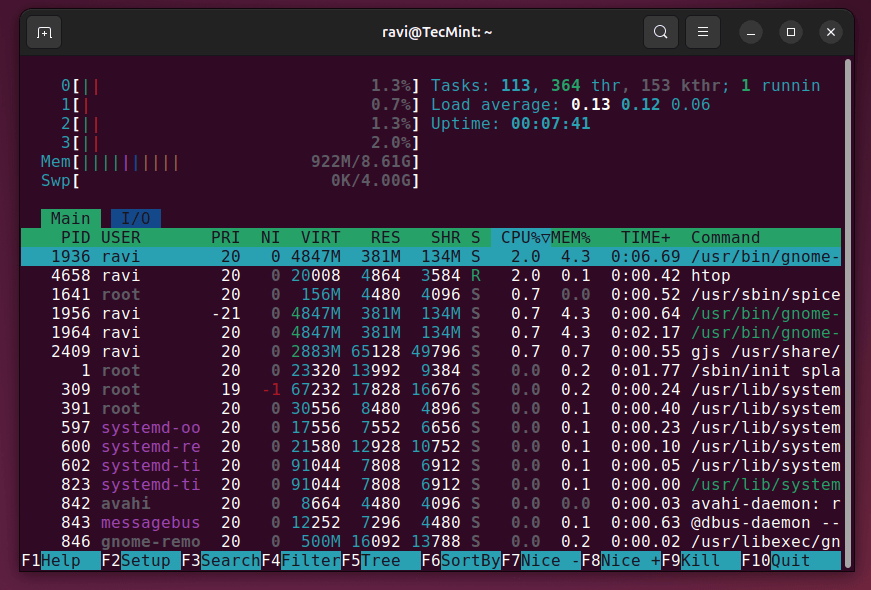
Task: Maximize the terminal window
Action: pyautogui.click(x=791, y=32)
